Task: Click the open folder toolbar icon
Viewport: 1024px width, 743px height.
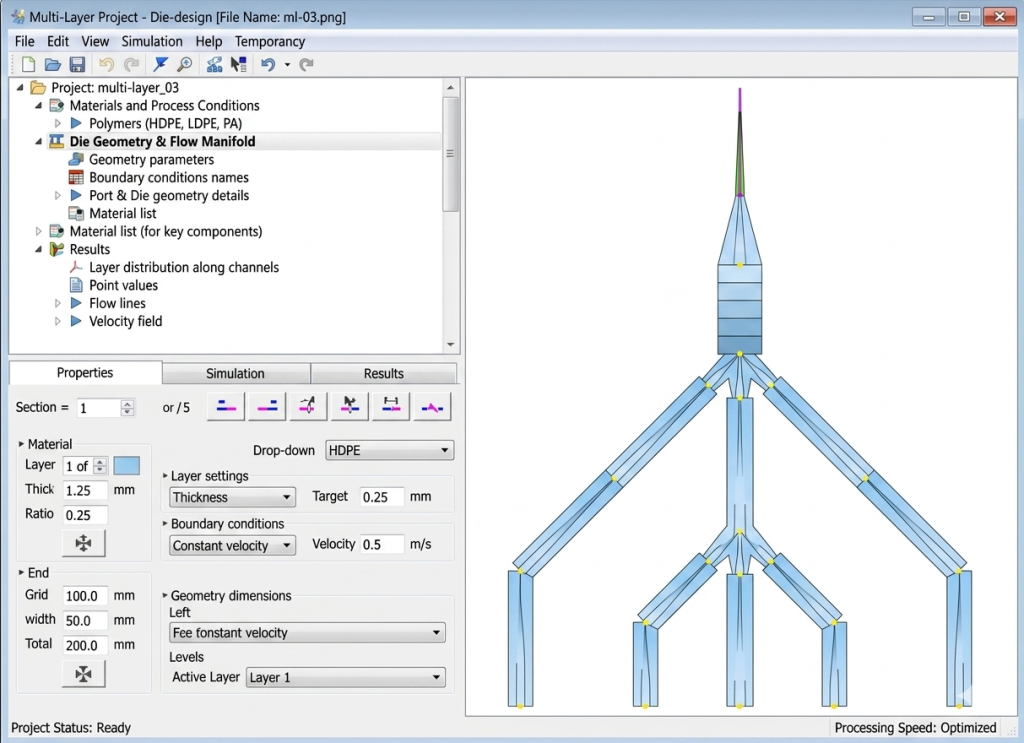Action: (52, 64)
